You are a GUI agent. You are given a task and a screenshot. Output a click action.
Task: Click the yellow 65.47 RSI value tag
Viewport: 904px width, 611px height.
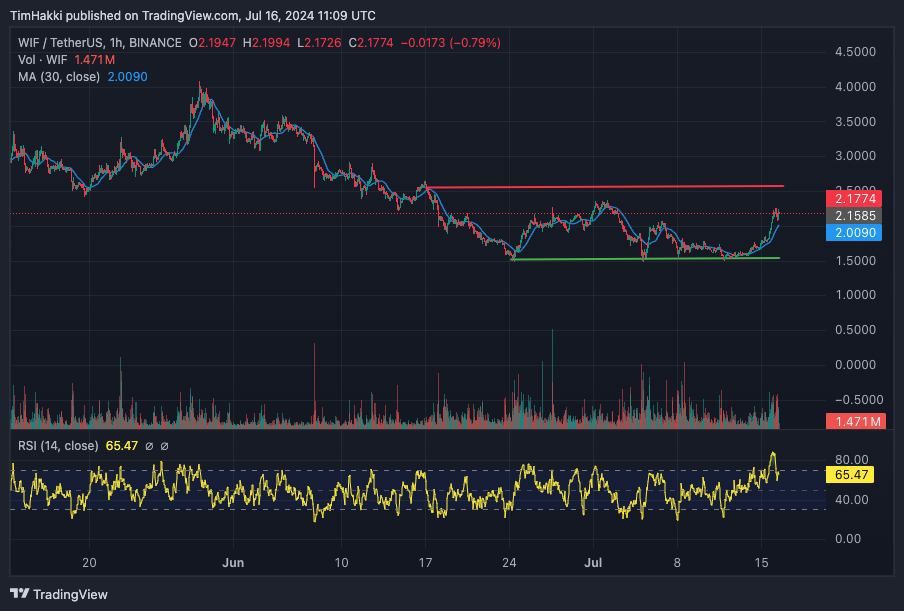point(853,475)
